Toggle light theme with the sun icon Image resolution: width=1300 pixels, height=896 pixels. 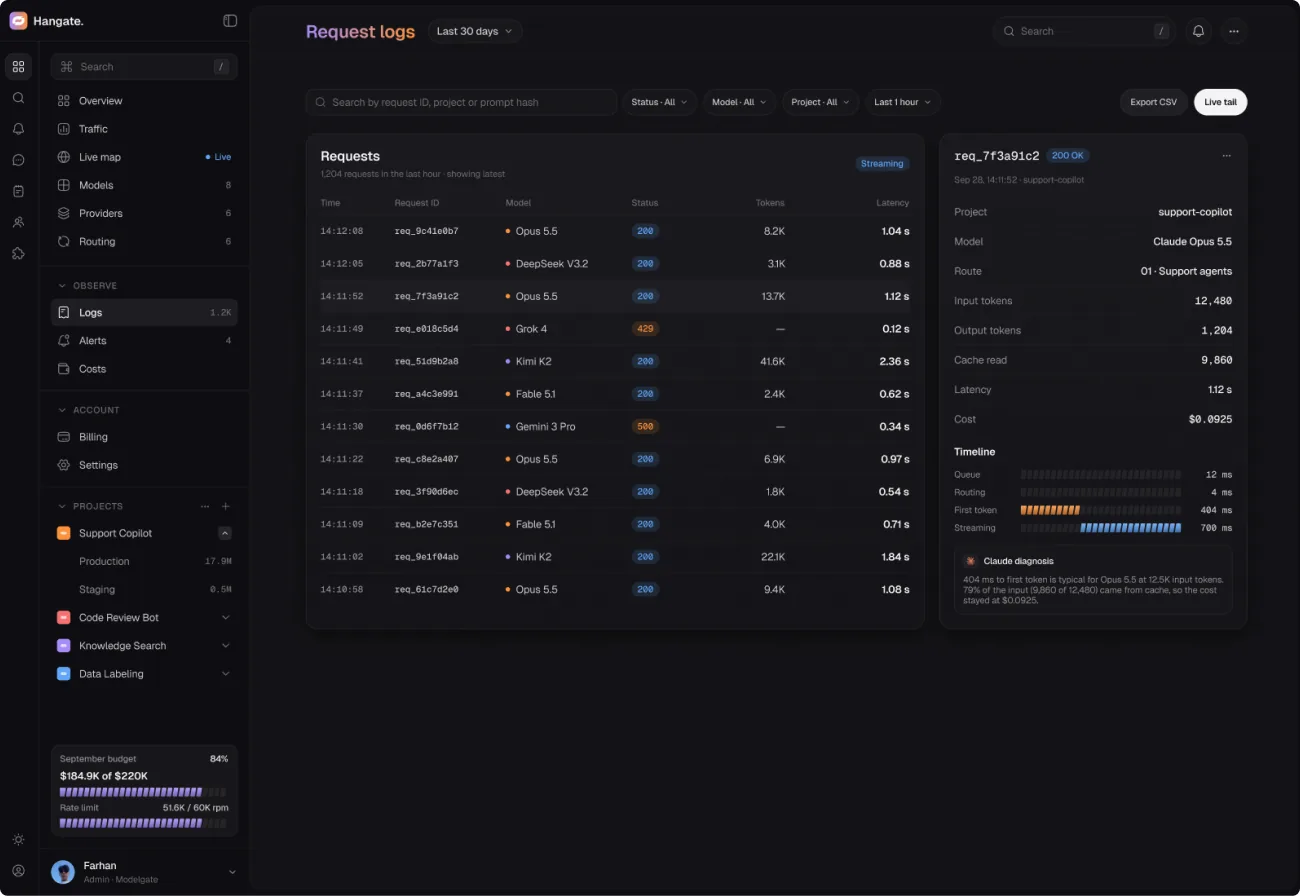click(18, 840)
